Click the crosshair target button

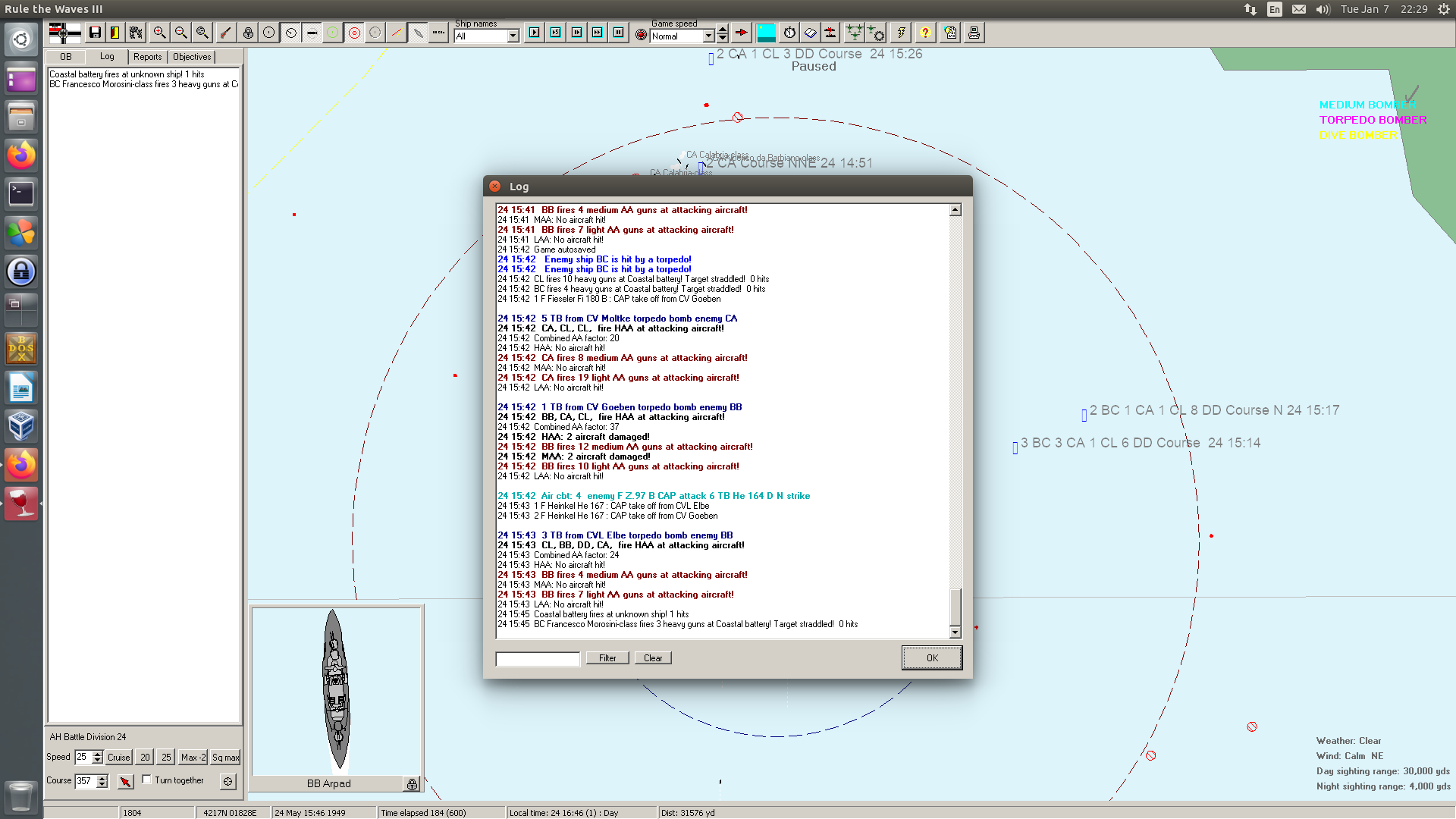227,781
